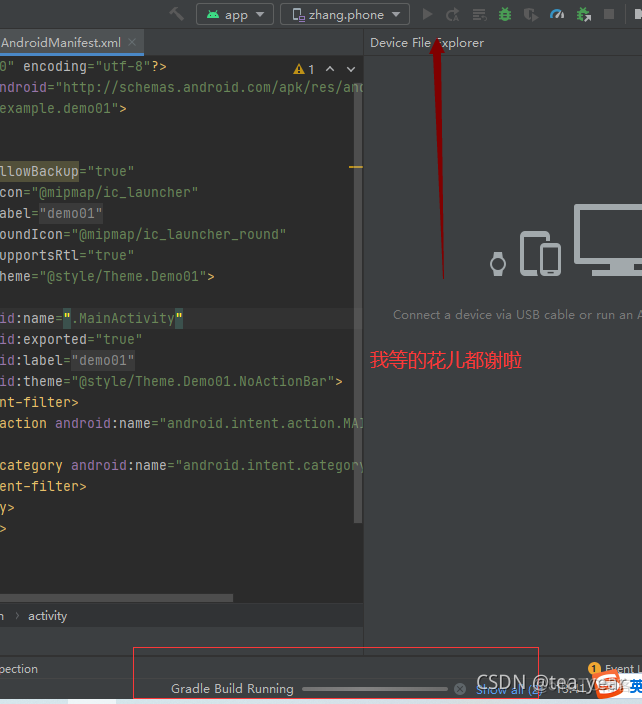Click the Make Project hammer icon
This screenshot has width=642, height=704.
(x=176, y=14)
